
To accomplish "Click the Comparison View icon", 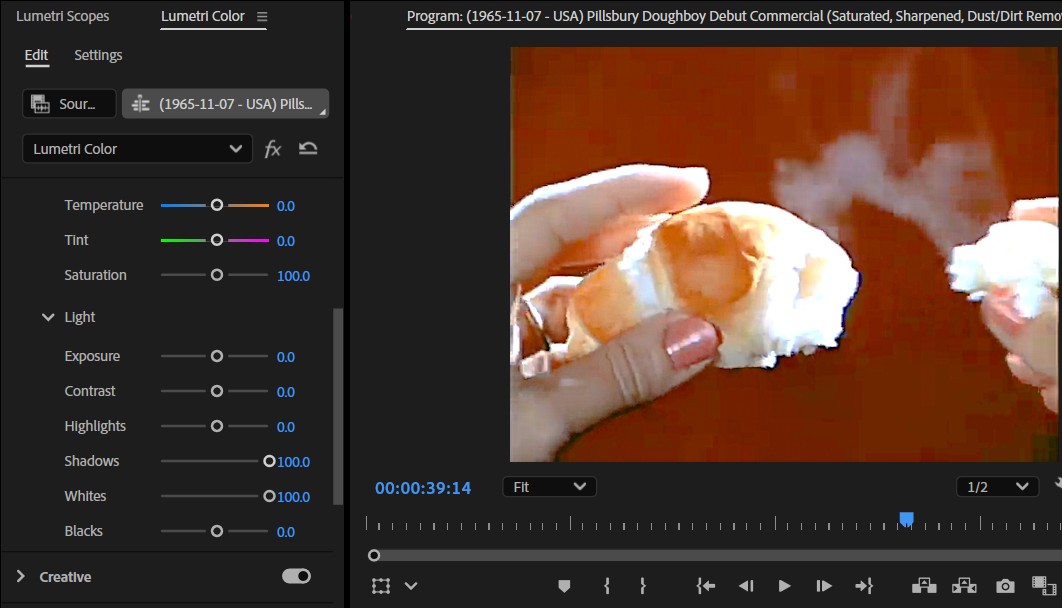I will point(1044,586).
